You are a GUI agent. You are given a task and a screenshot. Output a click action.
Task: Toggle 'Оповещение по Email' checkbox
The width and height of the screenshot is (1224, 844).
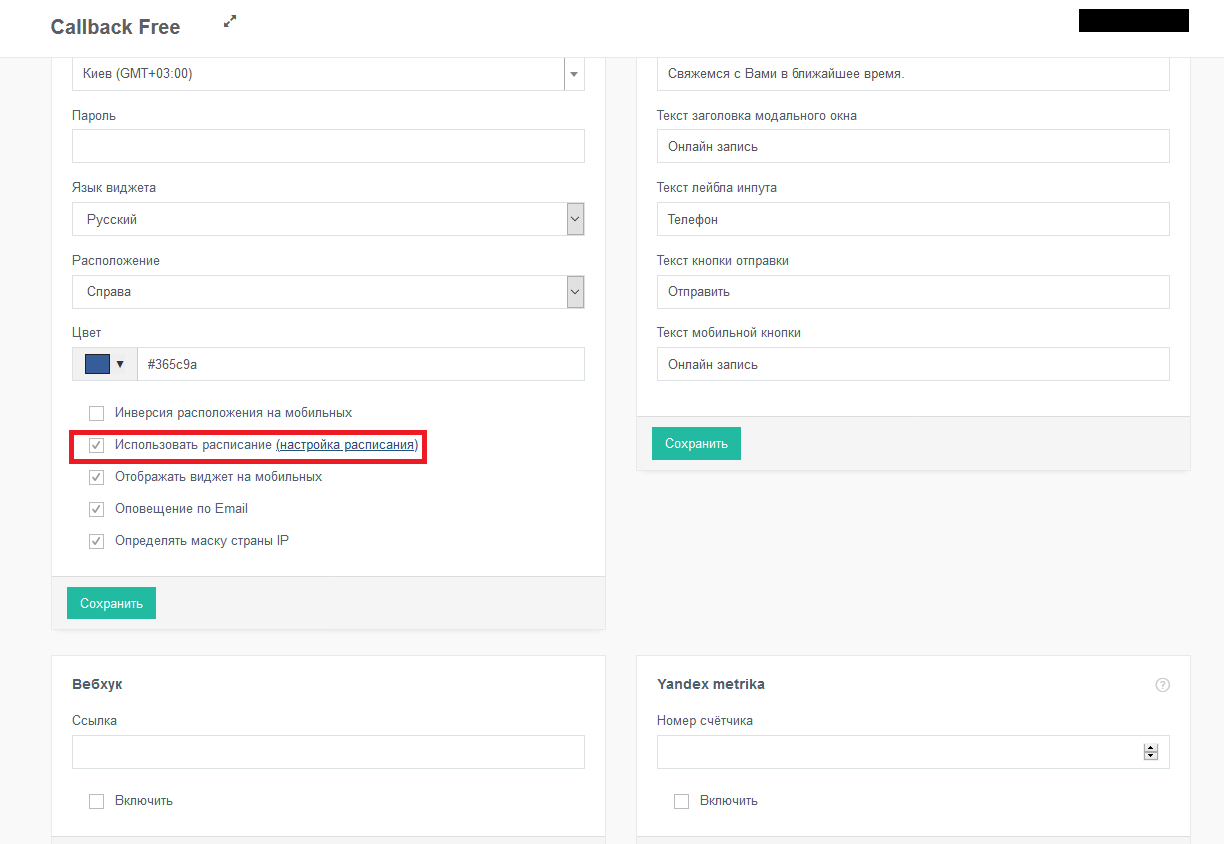point(97,509)
